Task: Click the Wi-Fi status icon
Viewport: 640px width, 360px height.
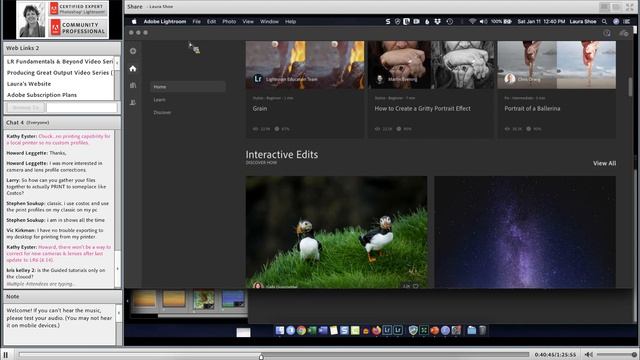Action: (472, 21)
